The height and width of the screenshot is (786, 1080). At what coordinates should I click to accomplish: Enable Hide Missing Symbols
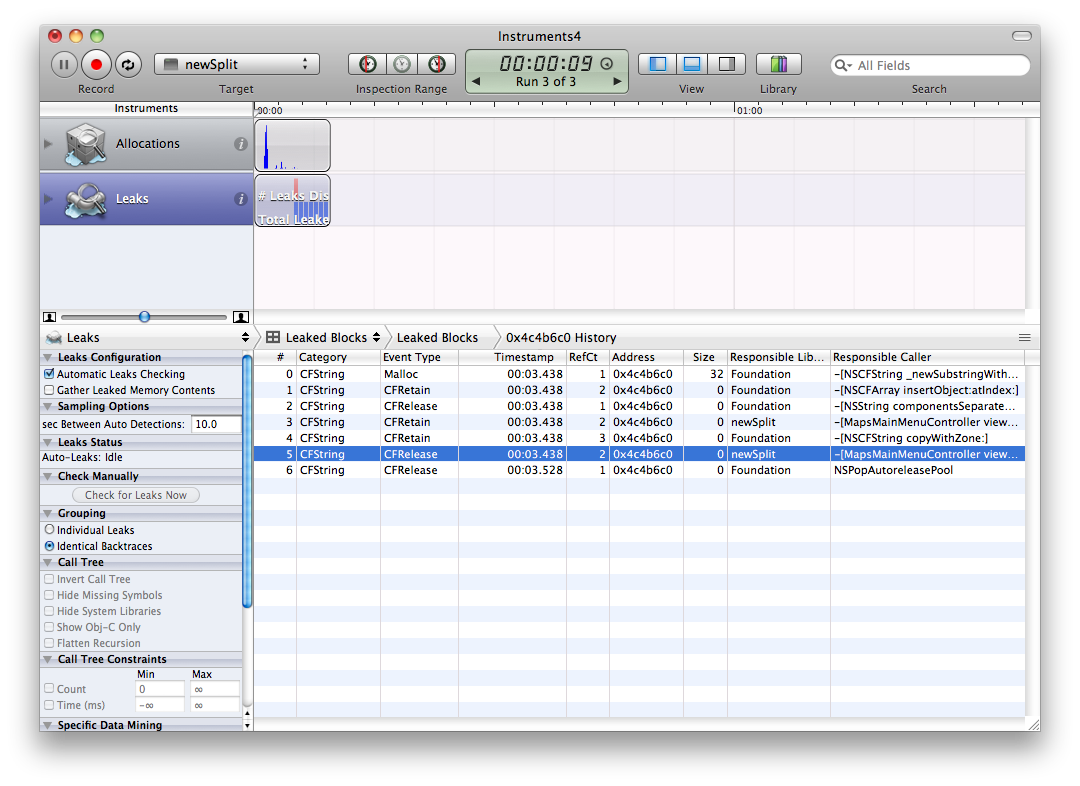pos(49,595)
